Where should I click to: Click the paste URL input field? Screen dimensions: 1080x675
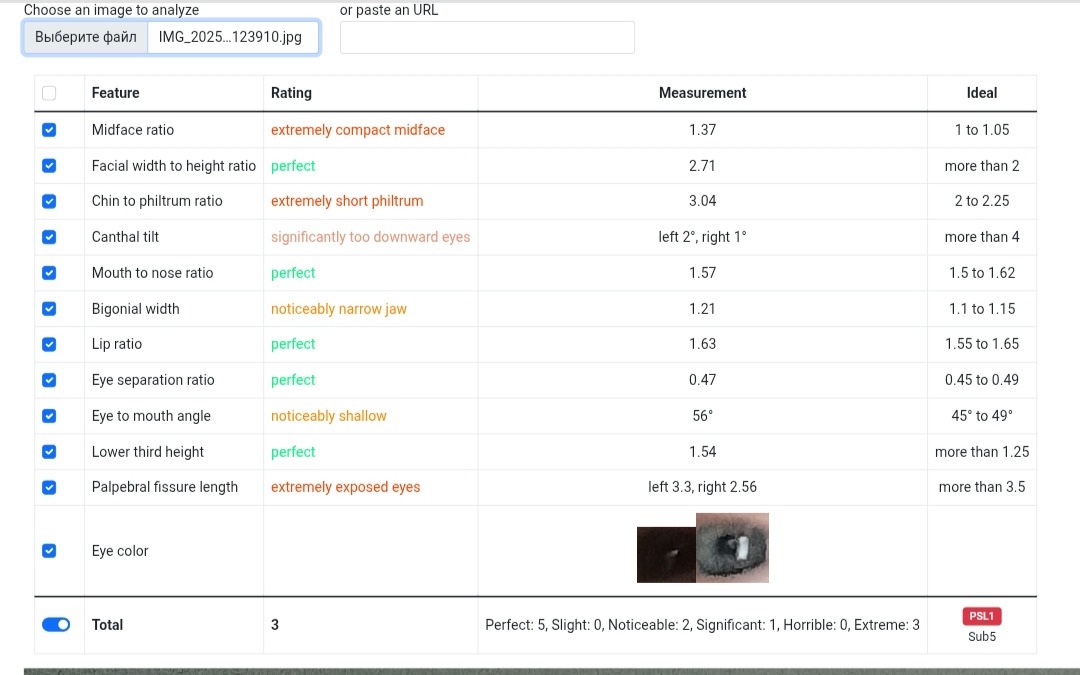click(x=487, y=38)
